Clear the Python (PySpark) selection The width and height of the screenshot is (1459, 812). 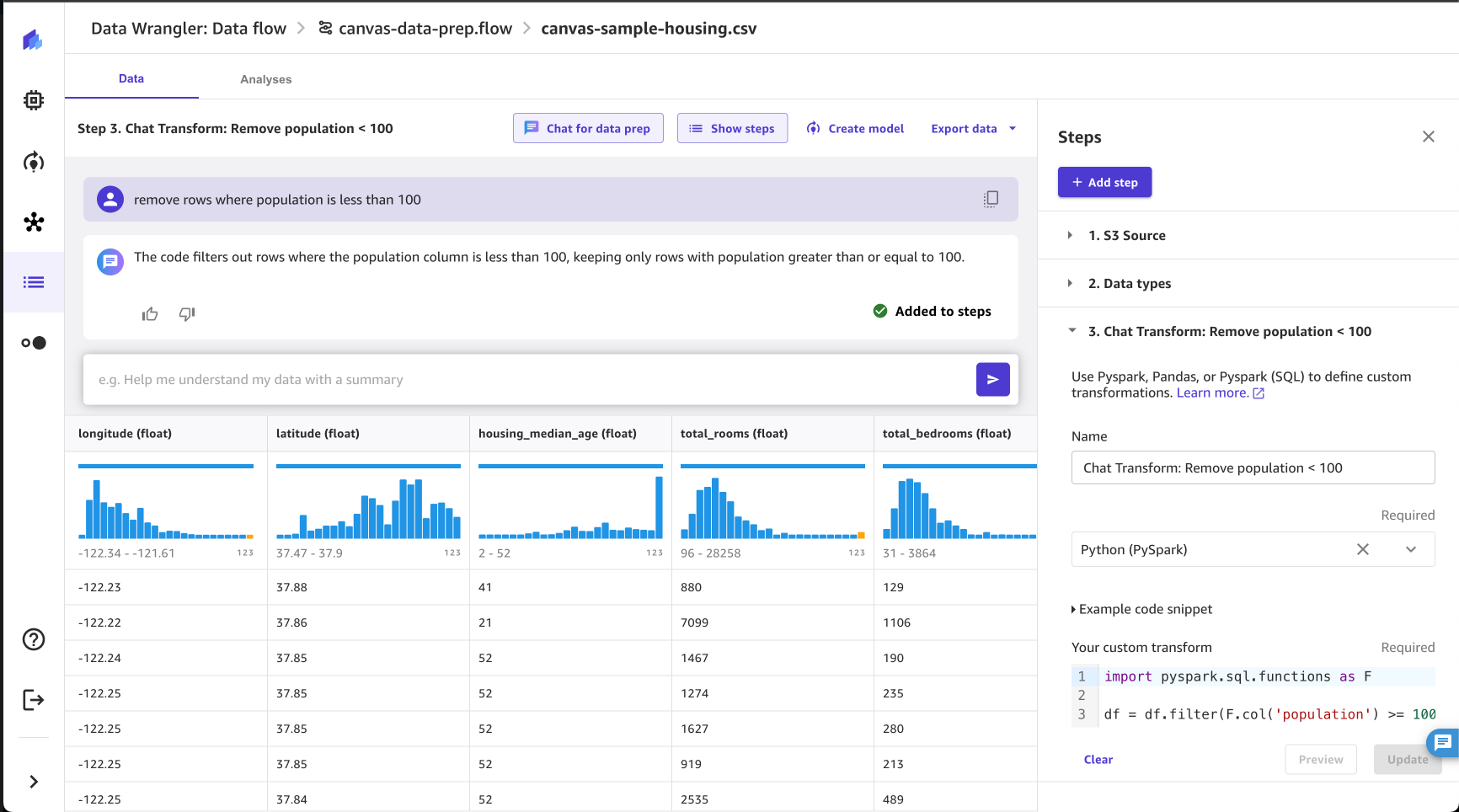pyautogui.click(x=1362, y=549)
